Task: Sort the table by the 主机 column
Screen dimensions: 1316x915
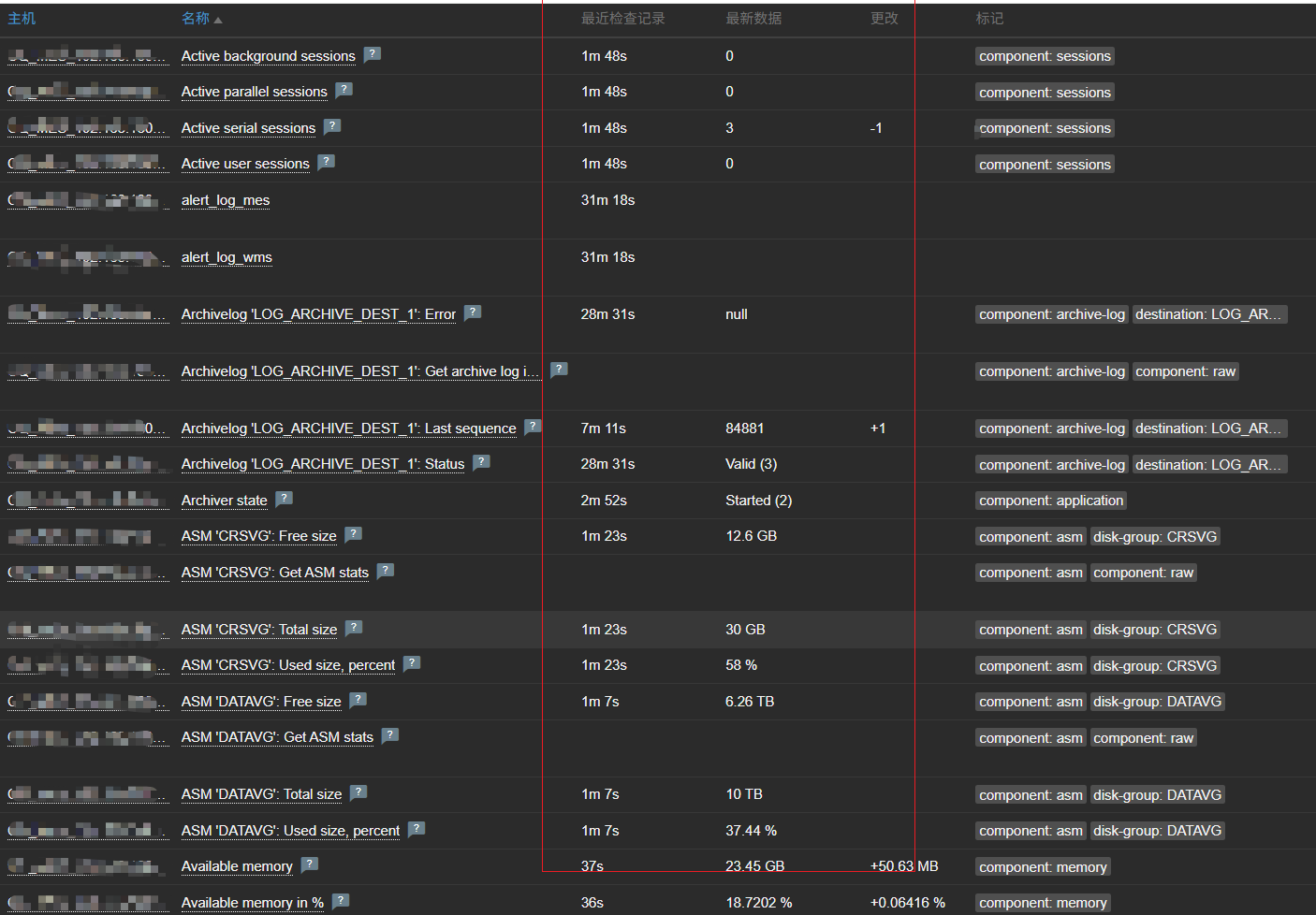Action: coord(21,18)
